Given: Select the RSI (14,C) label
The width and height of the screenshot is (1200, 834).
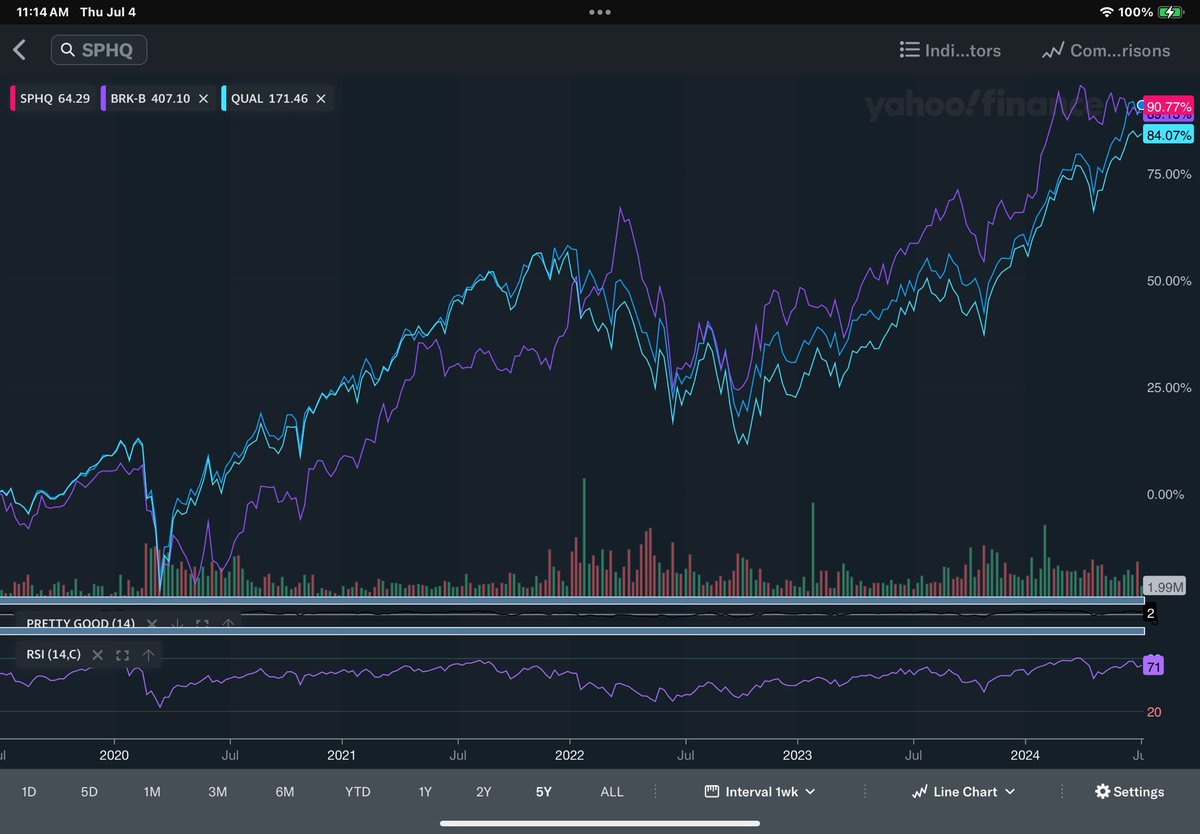Looking at the screenshot, I should coord(54,655).
